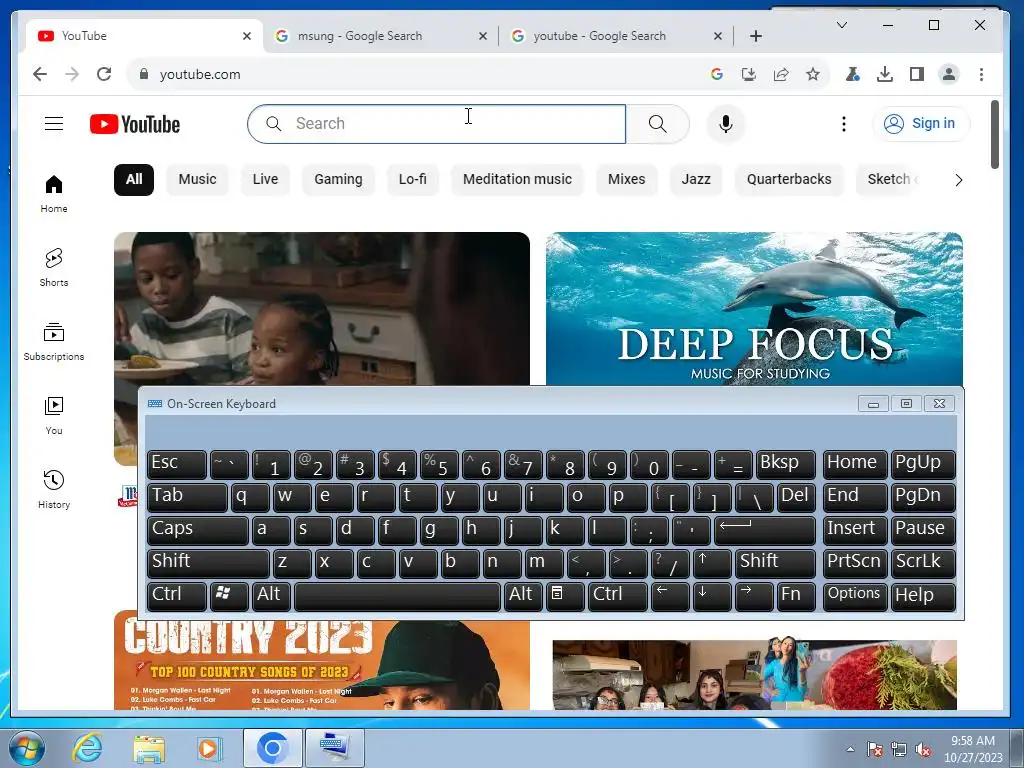Open the YouTube hamburger guide menu
Image resolution: width=1024 pixels, height=768 pixels.
pyautogui.click(x=54, y=123)
